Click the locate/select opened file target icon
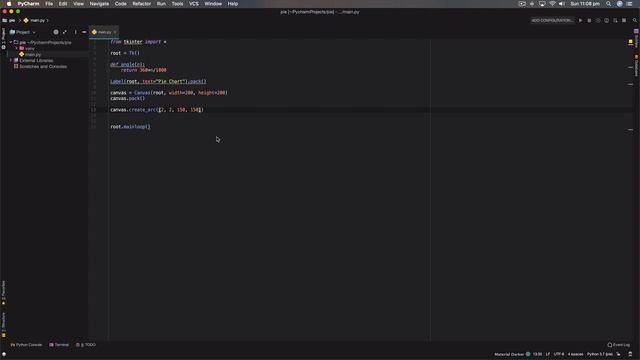 [x=56, y=32]
